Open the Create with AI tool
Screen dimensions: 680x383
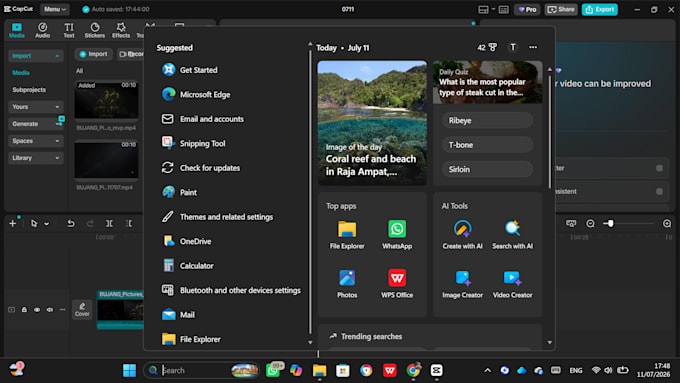click(x=462, y=235)
